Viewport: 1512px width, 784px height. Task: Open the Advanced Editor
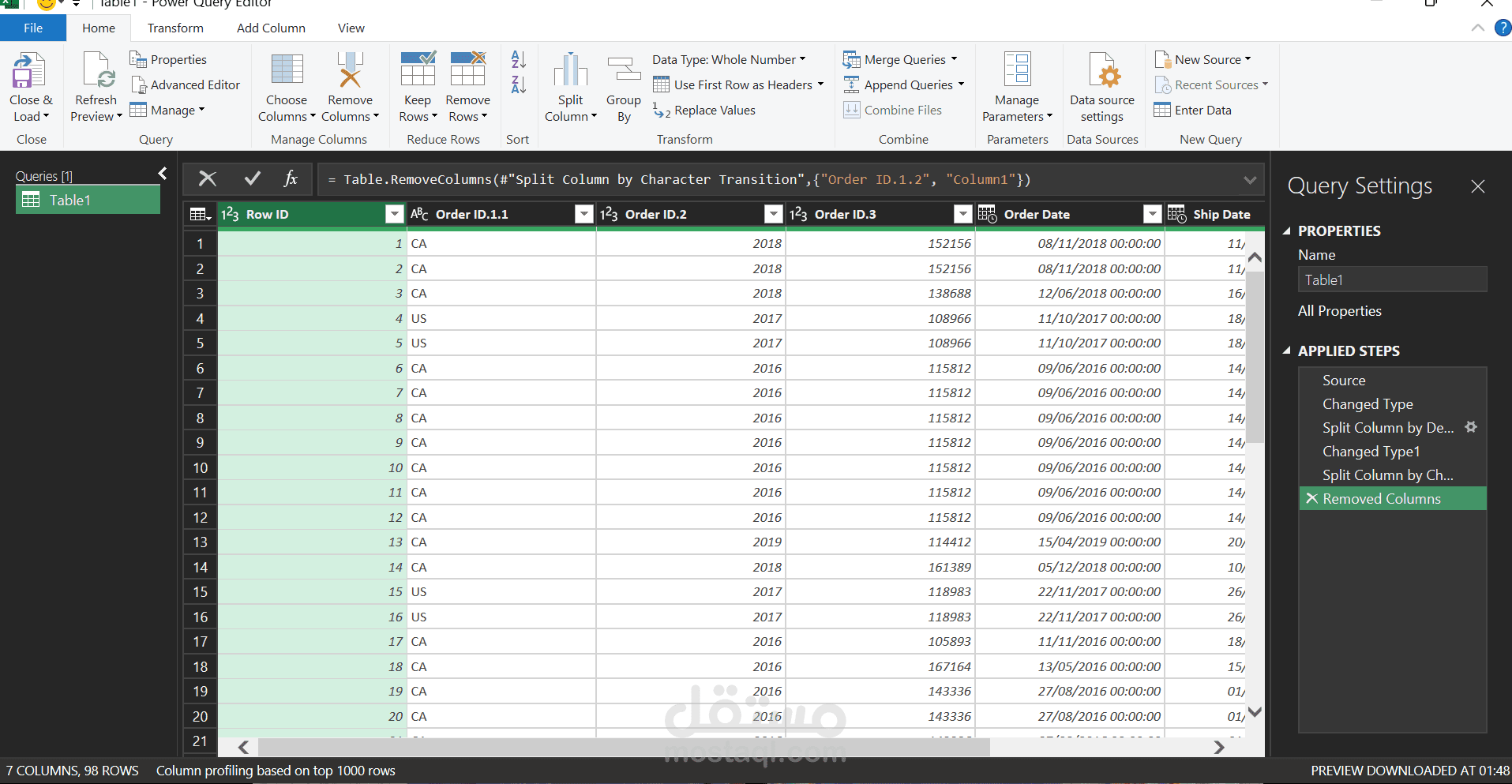[x=187, y=84]
